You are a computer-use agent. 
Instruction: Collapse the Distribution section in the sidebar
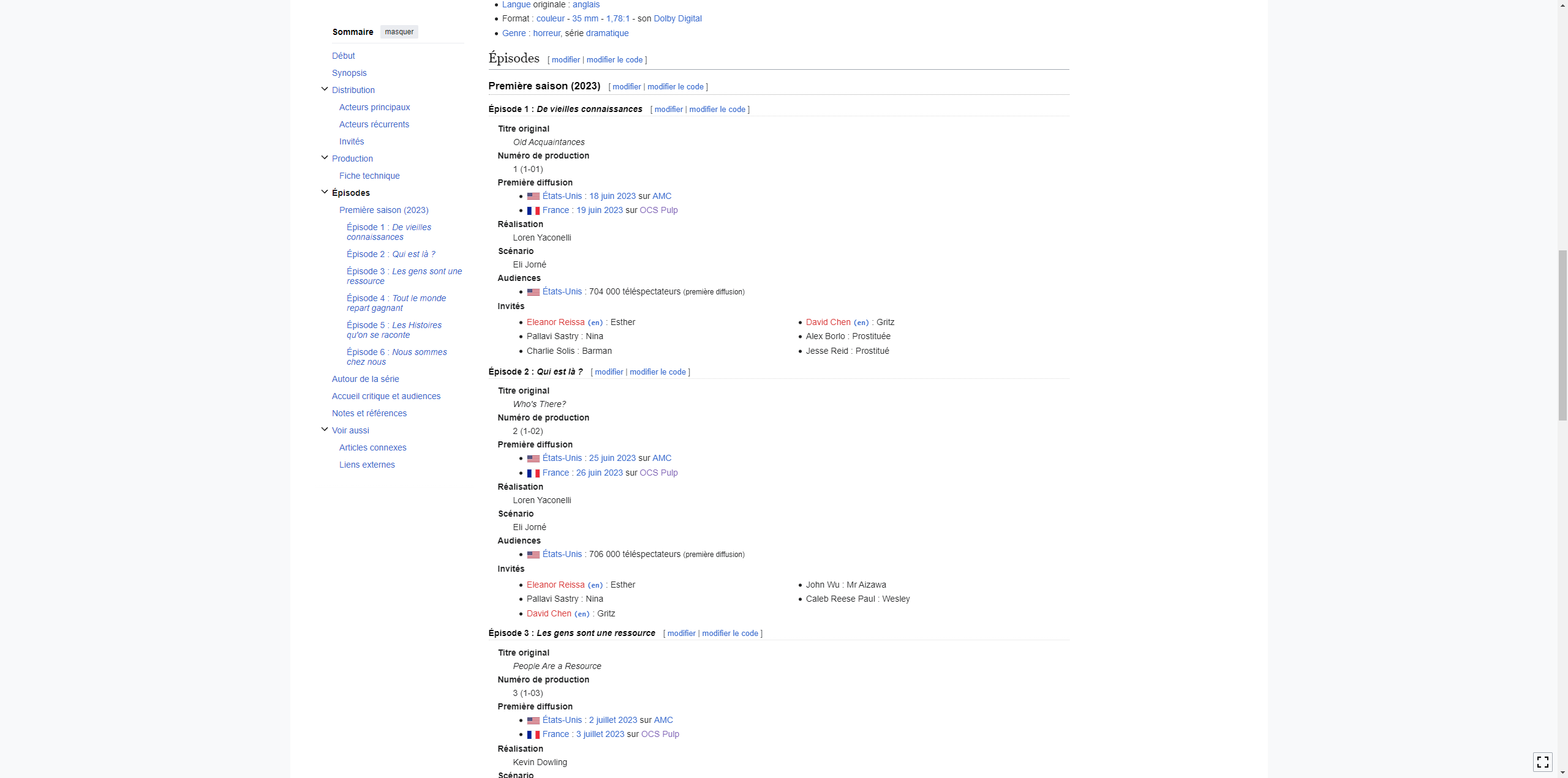[x=325, y=89]
